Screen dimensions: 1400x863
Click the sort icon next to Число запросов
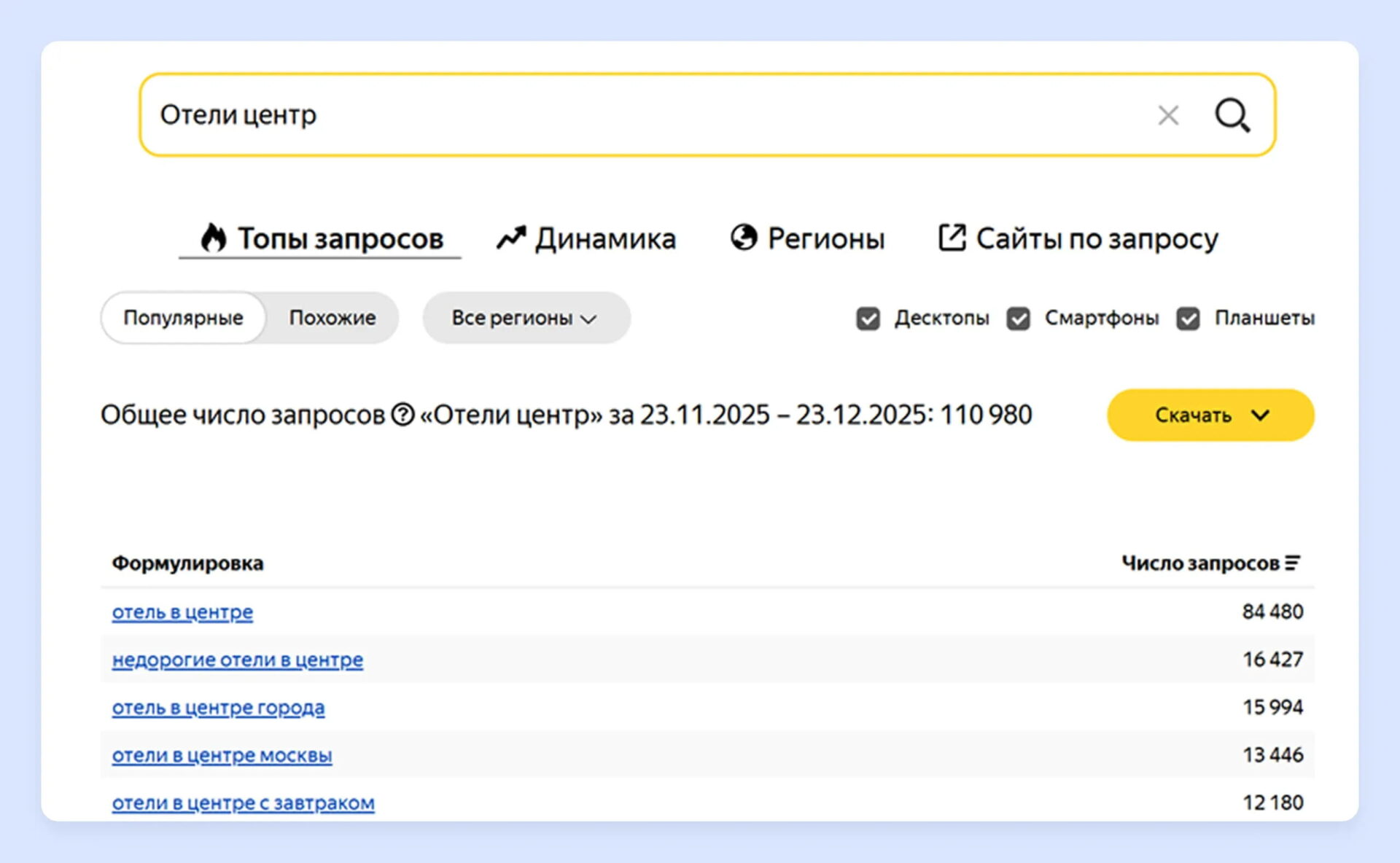(1292, 563)
